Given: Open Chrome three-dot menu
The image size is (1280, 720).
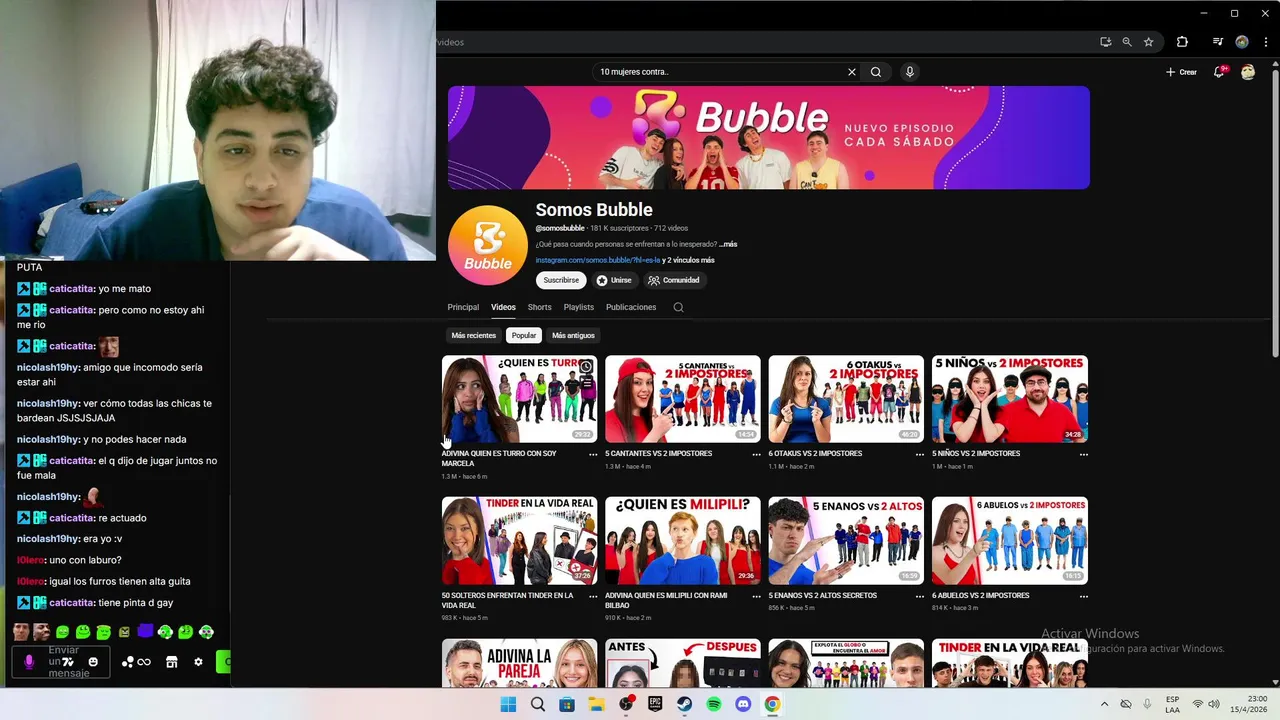Looking at the screenshot, I should [1266, 42].
